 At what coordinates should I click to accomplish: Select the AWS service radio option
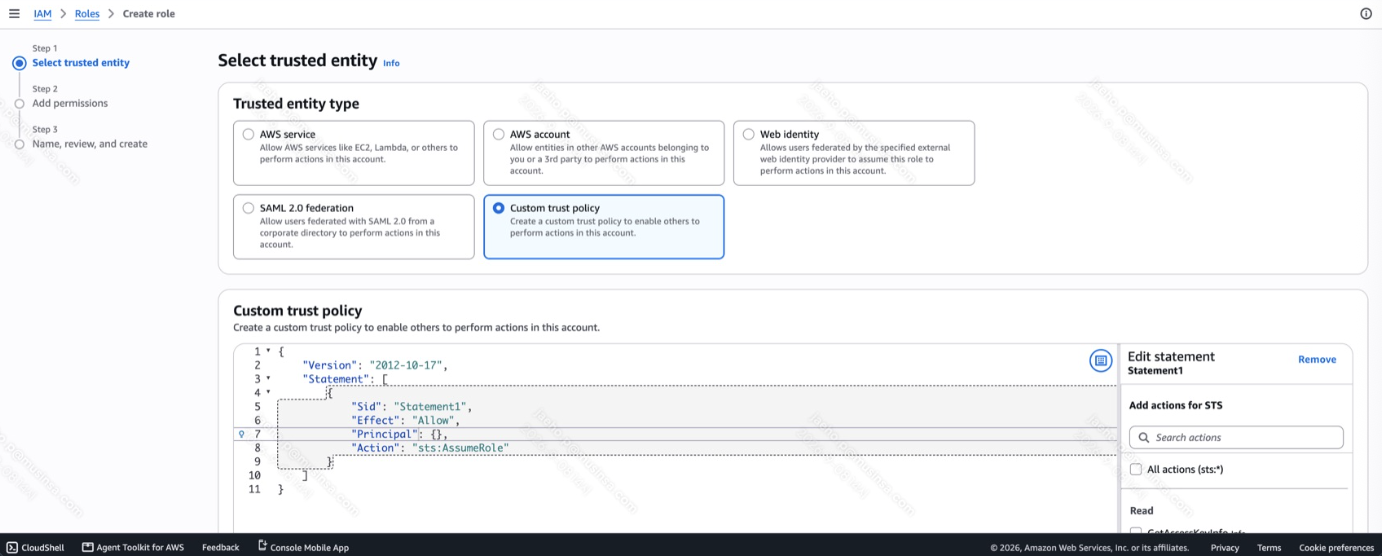point(248,134)
